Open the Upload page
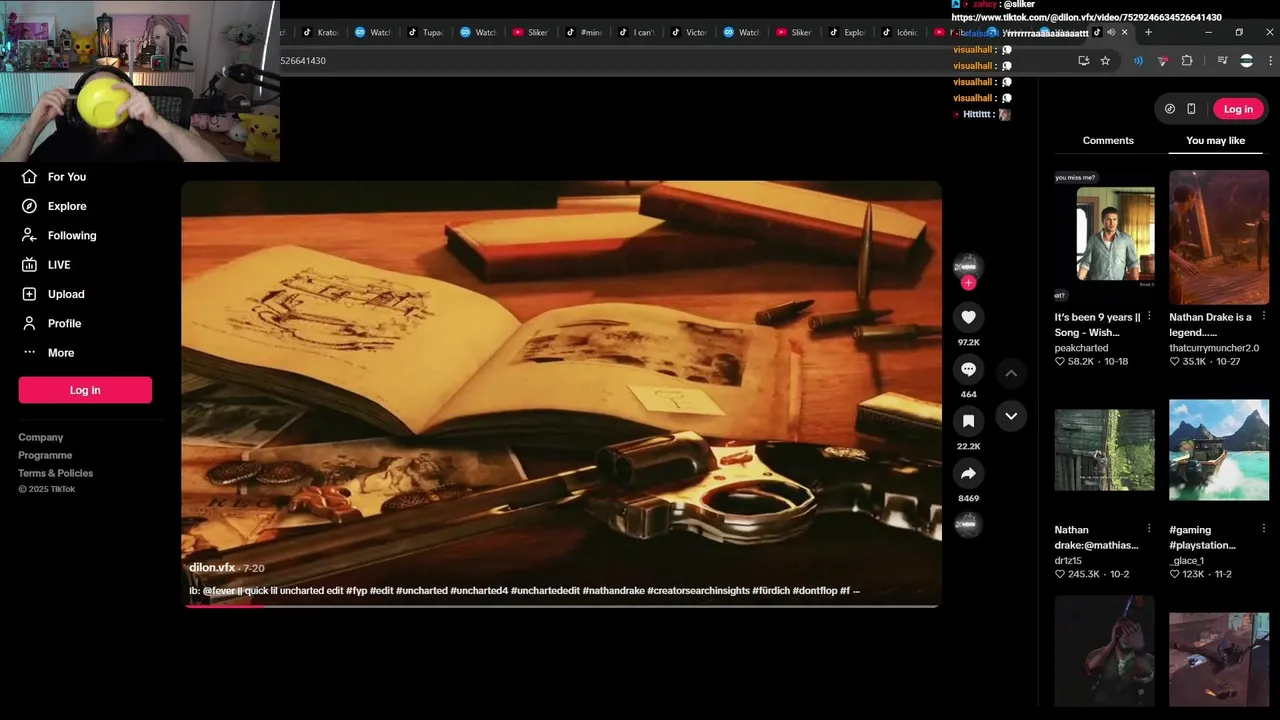Viewport: 1280px width, 720px height. click(54, 294)
